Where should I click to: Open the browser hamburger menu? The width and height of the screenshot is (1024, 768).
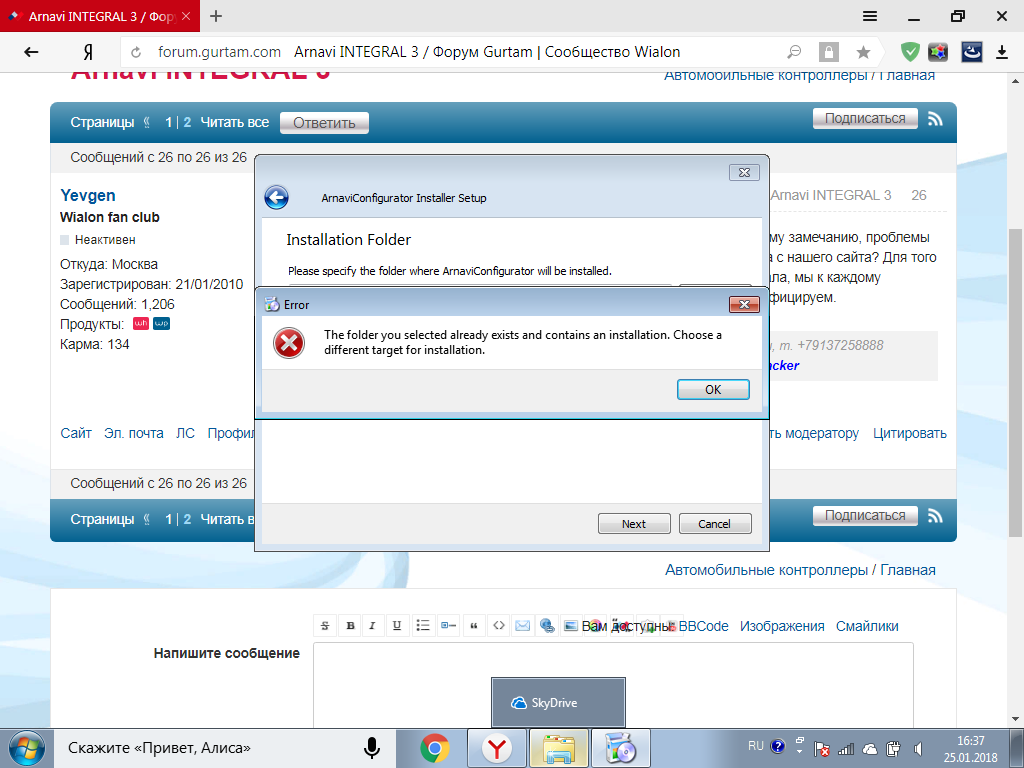click(x=870, y=16)
